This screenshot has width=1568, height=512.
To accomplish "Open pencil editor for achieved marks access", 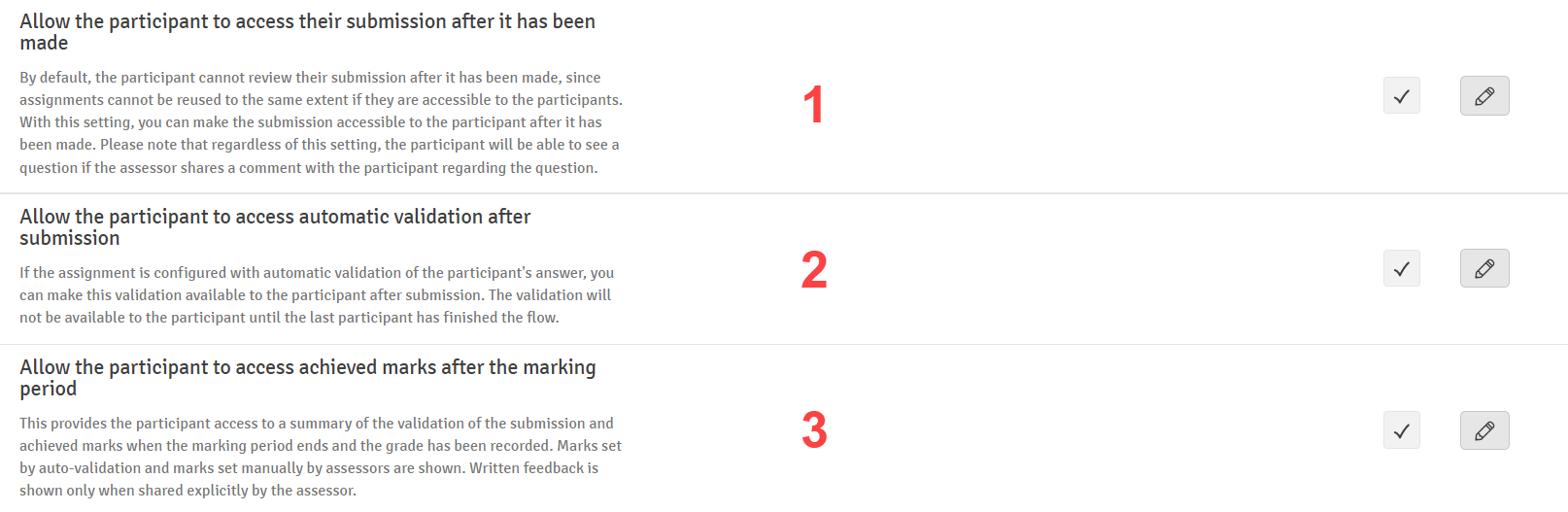I will click(x=1483, y=430).
